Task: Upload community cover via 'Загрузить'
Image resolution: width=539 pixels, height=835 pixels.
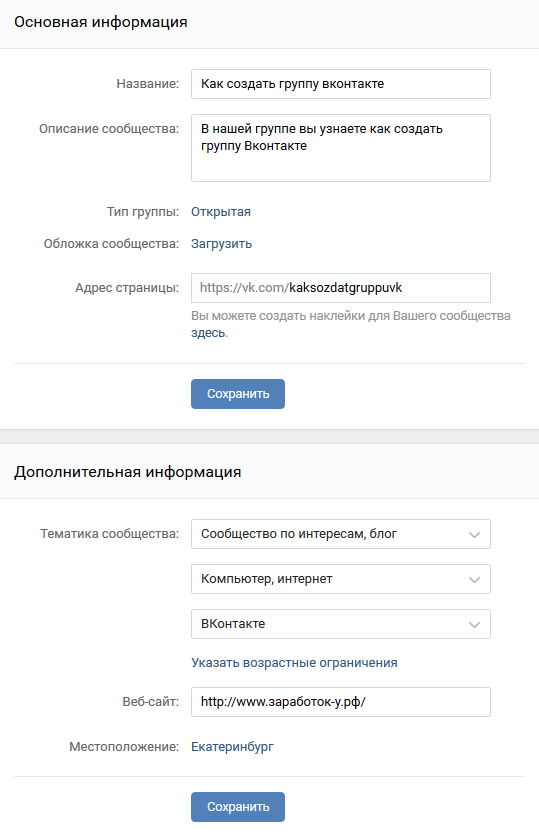Action: click(x=222, y=244)
